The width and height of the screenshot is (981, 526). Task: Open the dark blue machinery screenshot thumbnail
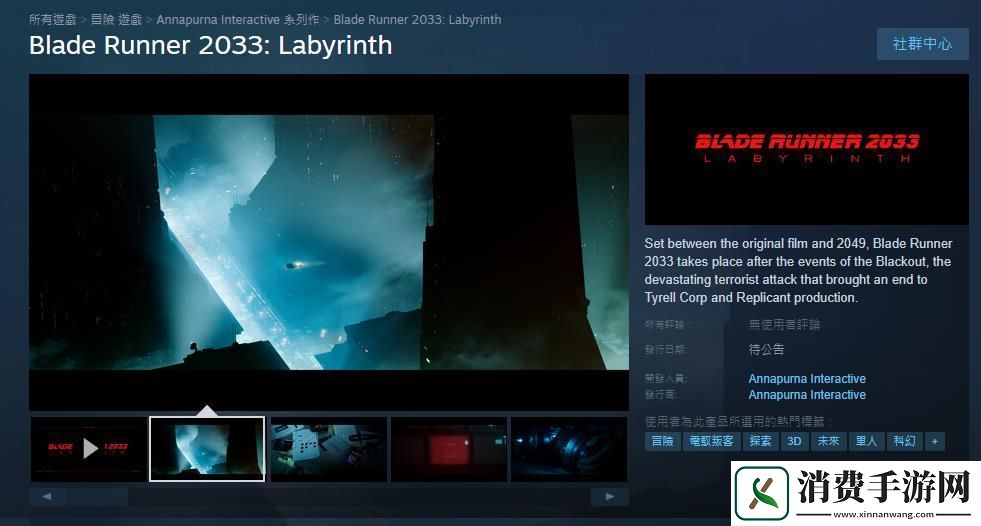(569, 449)
